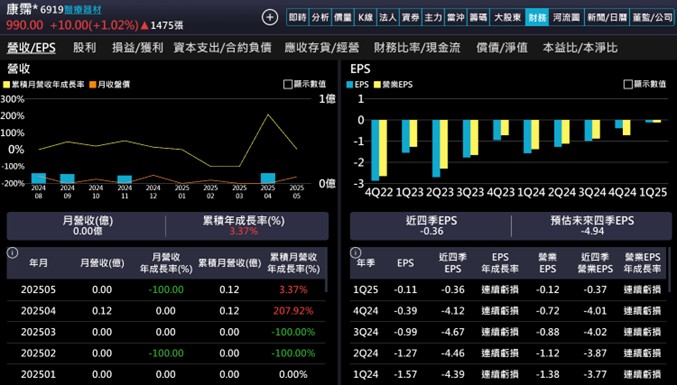Click the EPS年成長率 column header
The height and width of the screenshot is (385, 677).
pyautogui.click(x=500, y=263)
